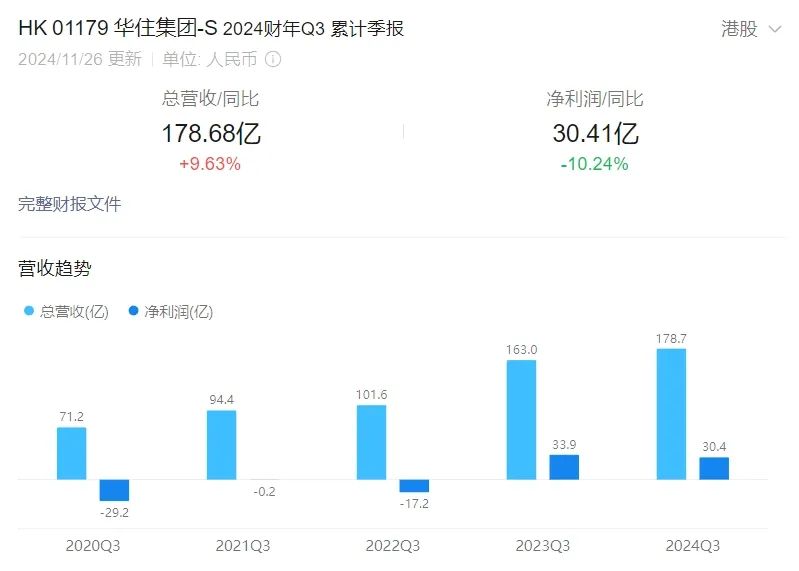
Task: Select the 2023Q3 revenue bar labeled 163.0
Action: pyautogui.click(x=521, y=419)
